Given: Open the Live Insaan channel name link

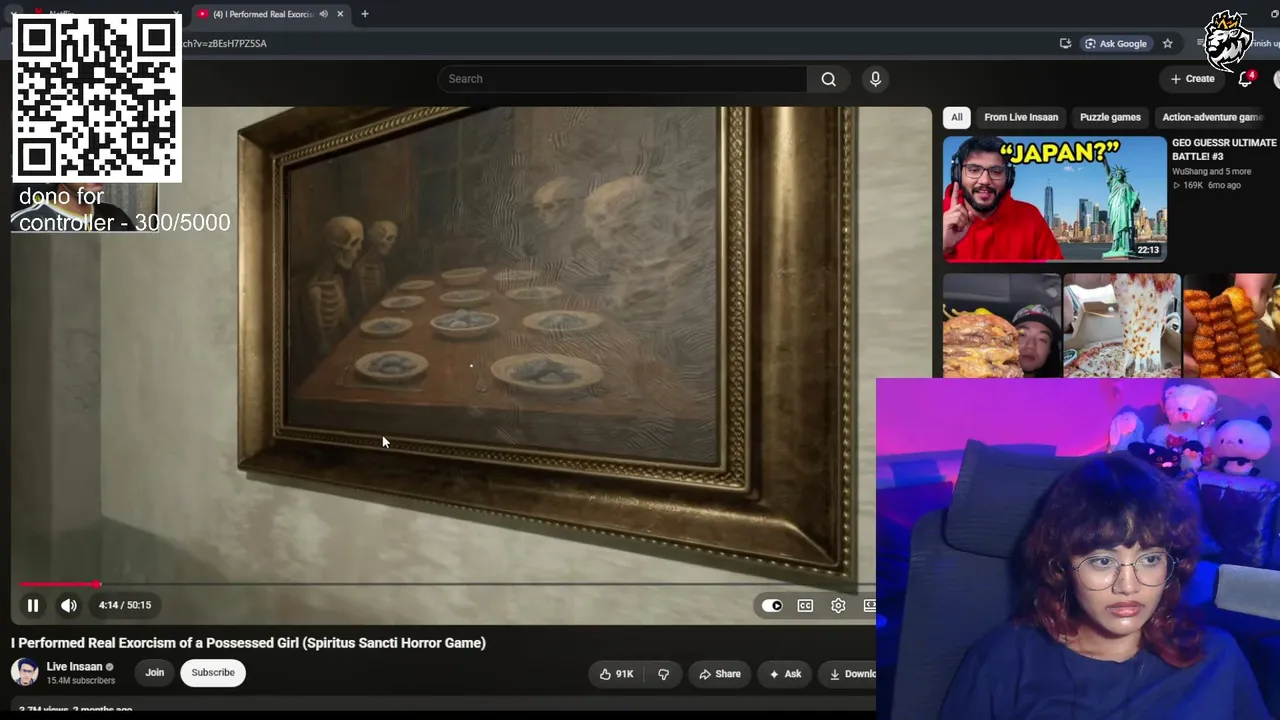Looking at the screenshot, I should (x=74, y=667).
